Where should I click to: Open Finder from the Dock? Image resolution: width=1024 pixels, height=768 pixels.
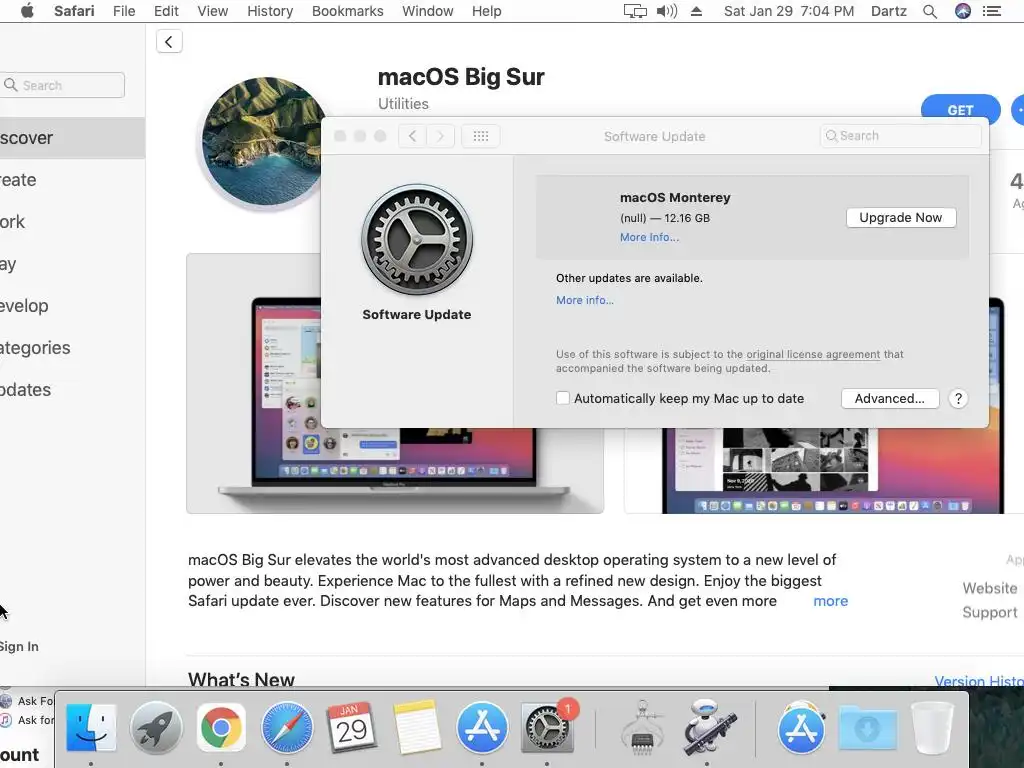(91, 727)
